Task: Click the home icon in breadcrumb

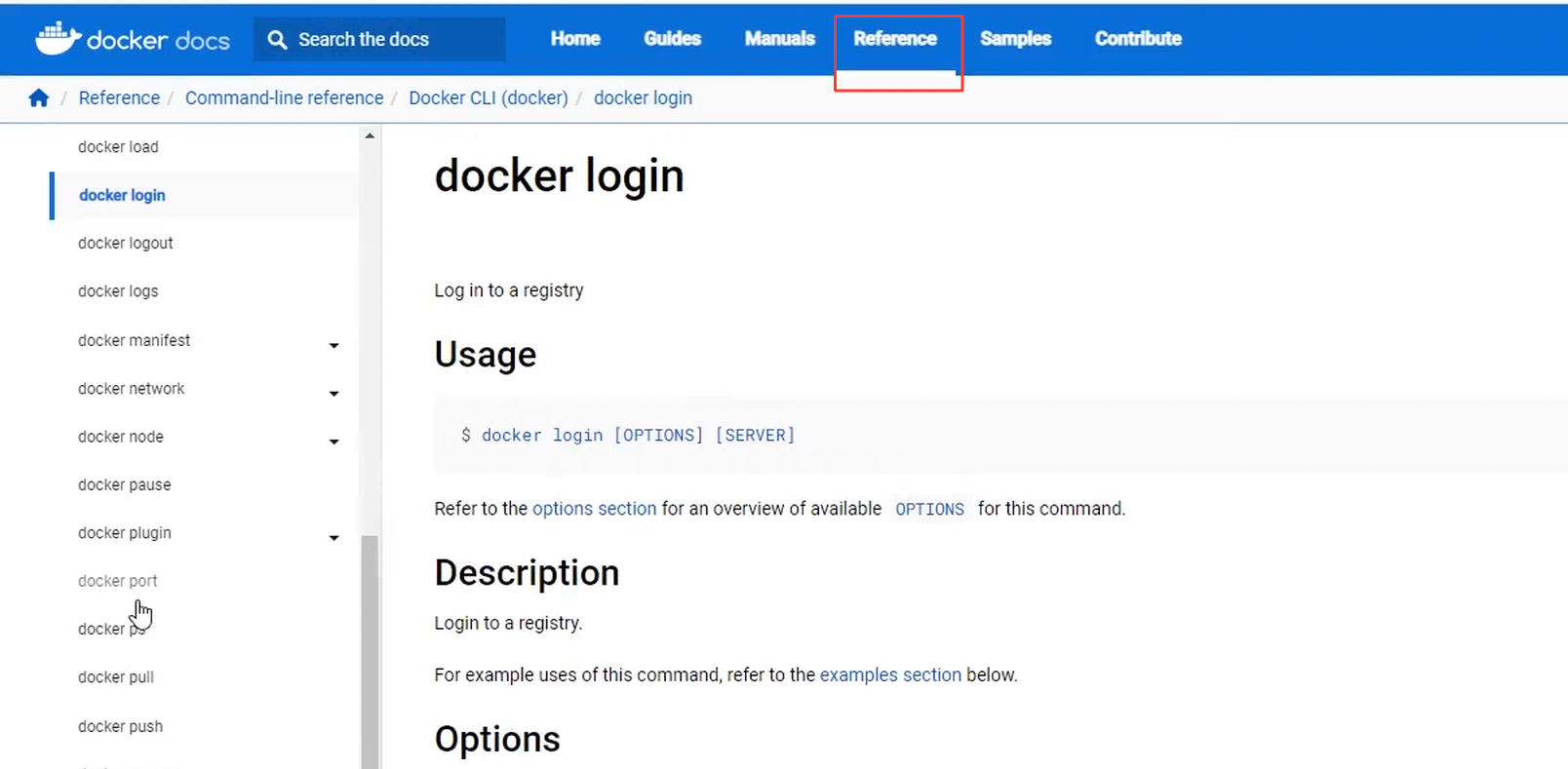Action: (39, 97)
